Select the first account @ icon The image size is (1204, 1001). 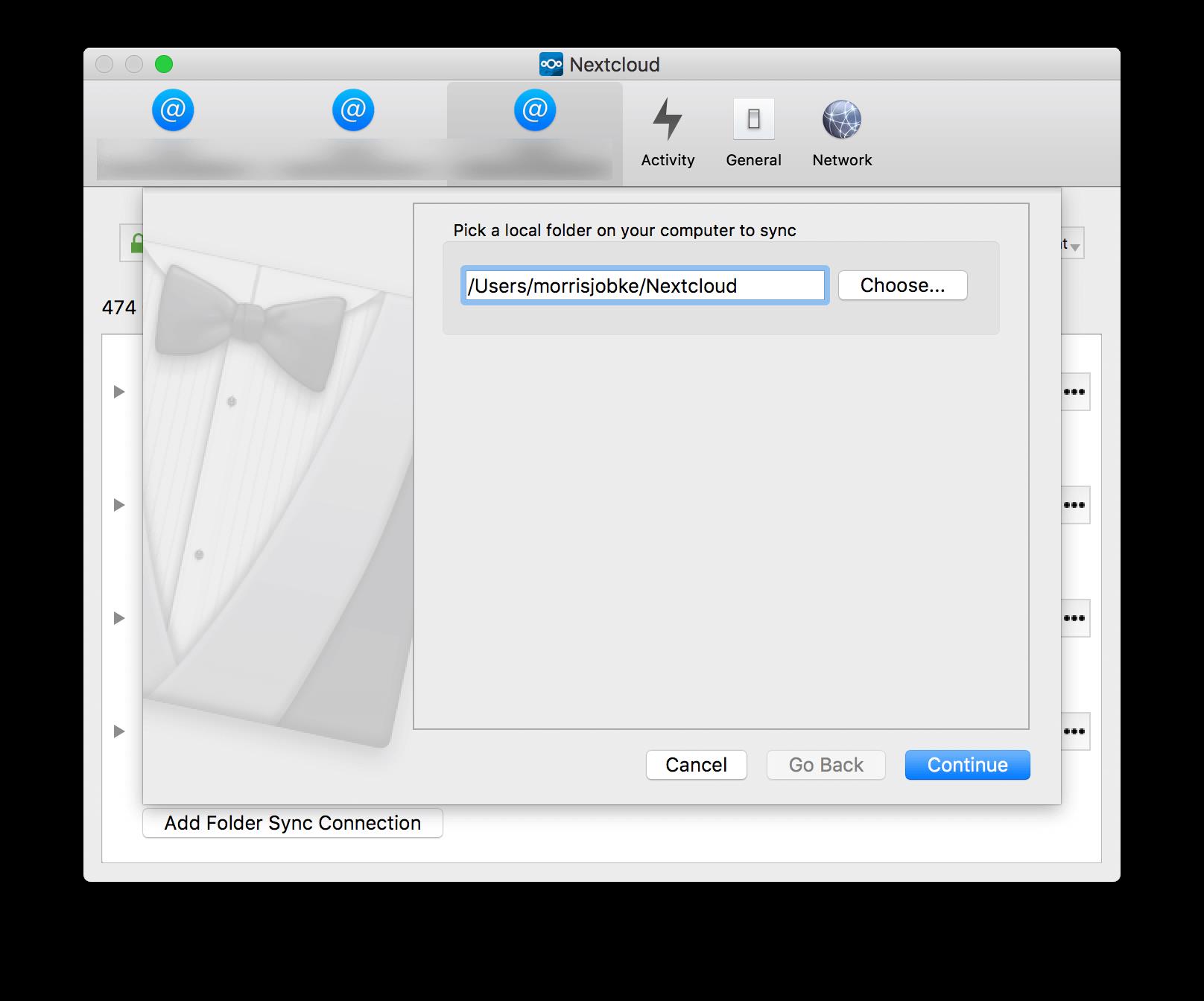pos(173,111)
